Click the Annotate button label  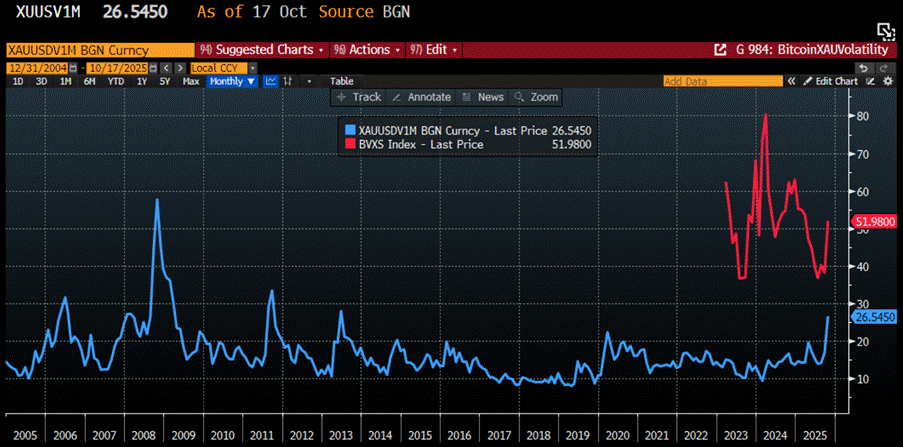pos(429,97)
